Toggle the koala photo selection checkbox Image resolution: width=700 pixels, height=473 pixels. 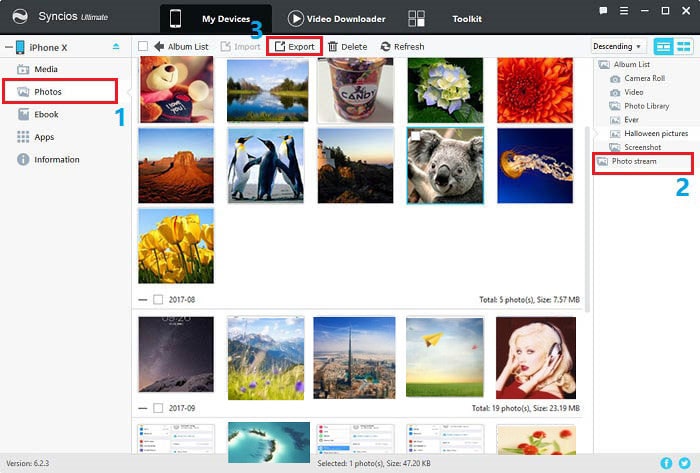click(x=415, y=136)
